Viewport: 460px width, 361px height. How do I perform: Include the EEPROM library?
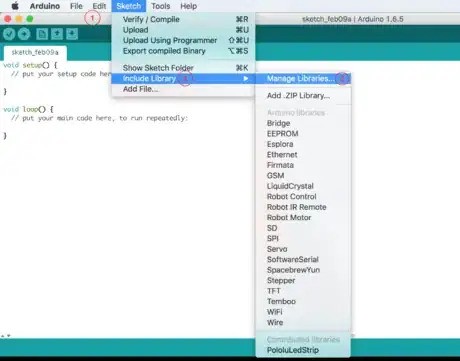click(303, 134)
